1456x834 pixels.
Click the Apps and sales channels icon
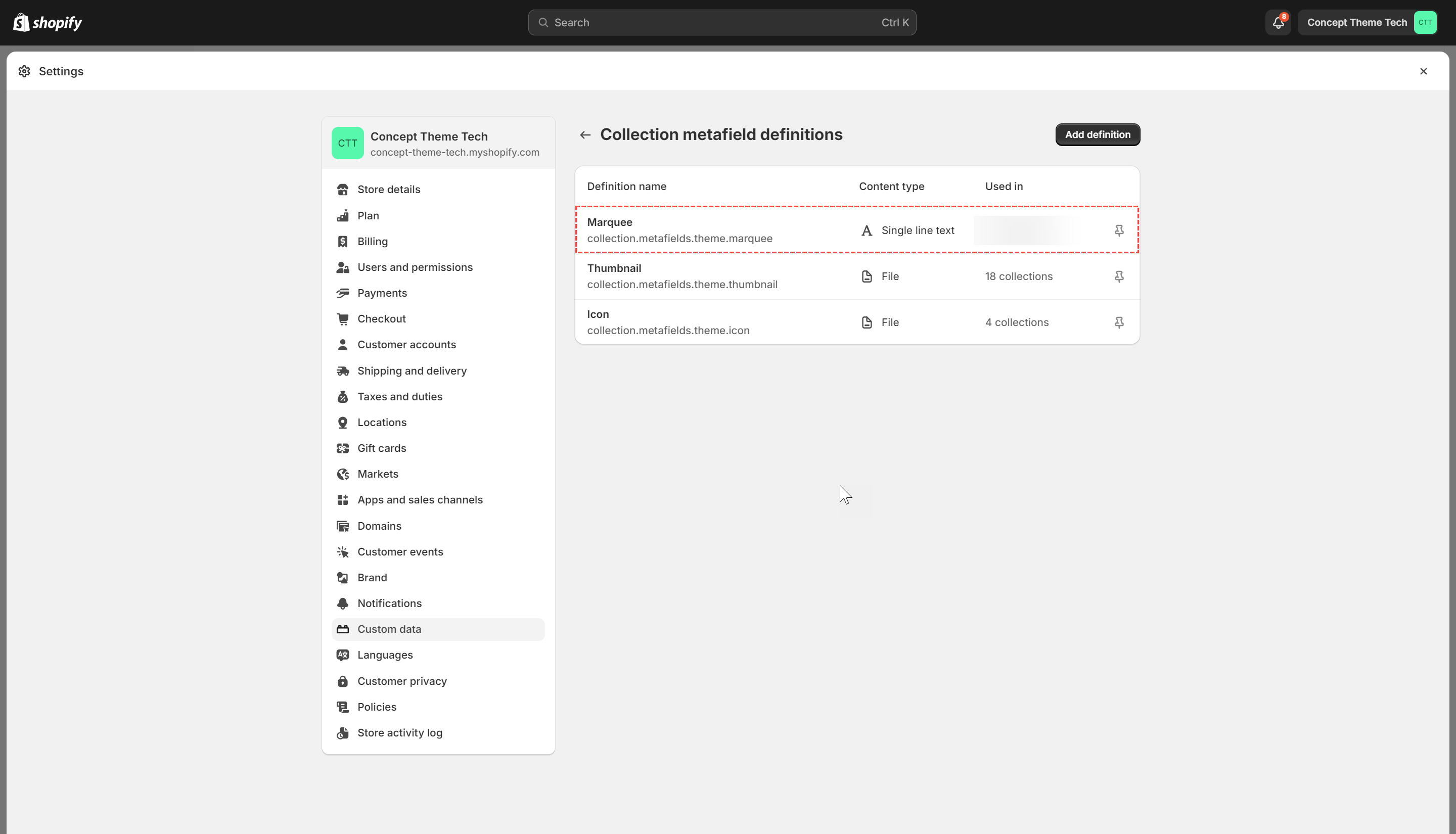pyautogui.click(x=343, y=499)
